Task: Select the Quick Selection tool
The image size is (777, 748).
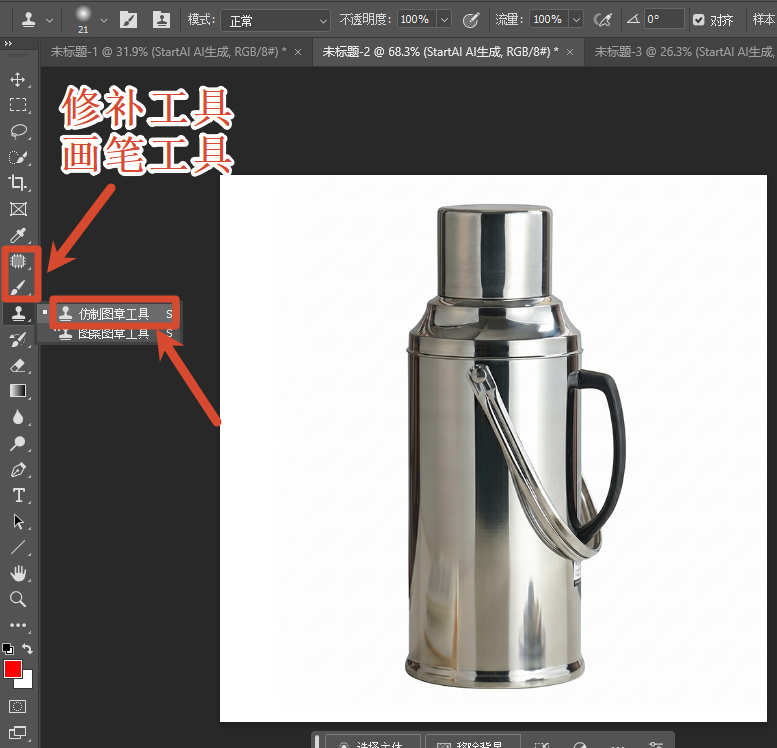Action: click(x=18, y=157)
